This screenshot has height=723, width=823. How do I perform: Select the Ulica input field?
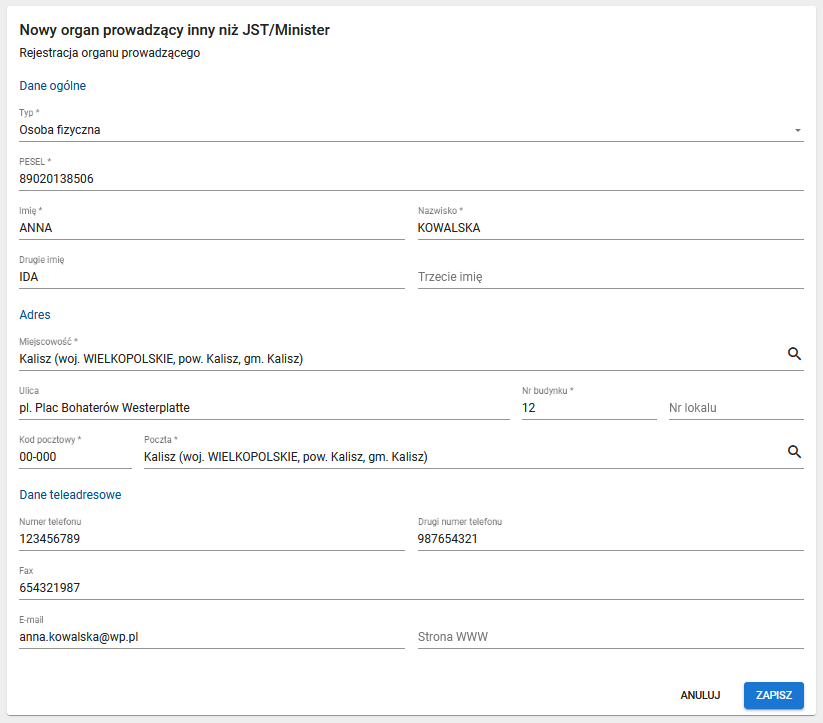point(264,408)
